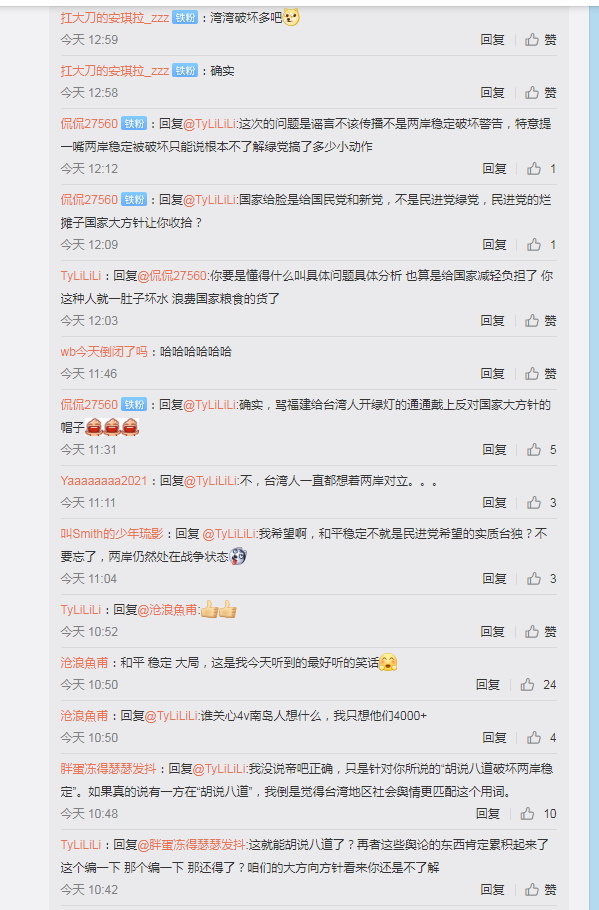The height and width of the screenshot is (910, 599).
Task: Click thumbs-up on the 12:12 comment
Action: pos(542,168)
